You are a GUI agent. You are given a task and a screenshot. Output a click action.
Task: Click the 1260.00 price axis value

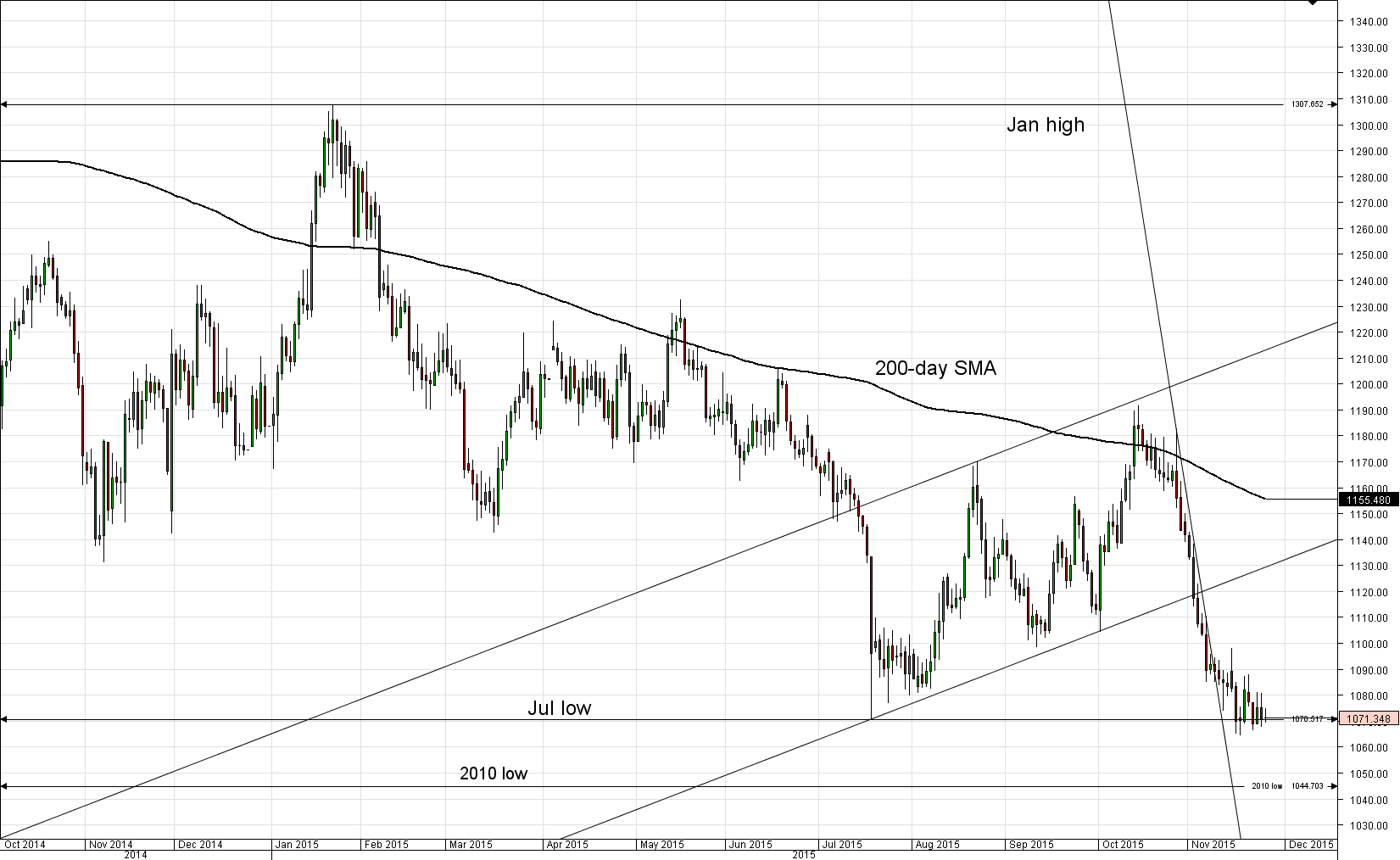(1370, 229)
